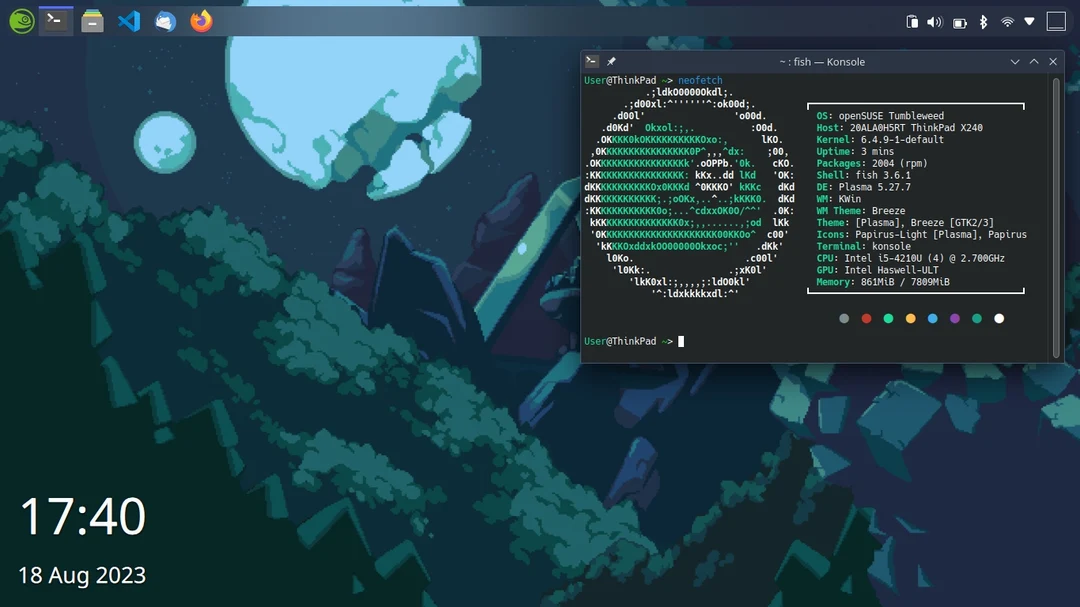Select the Wi-Fi network tray icon
This screenshot has width=1080, height=607.
click(1007, 20)
